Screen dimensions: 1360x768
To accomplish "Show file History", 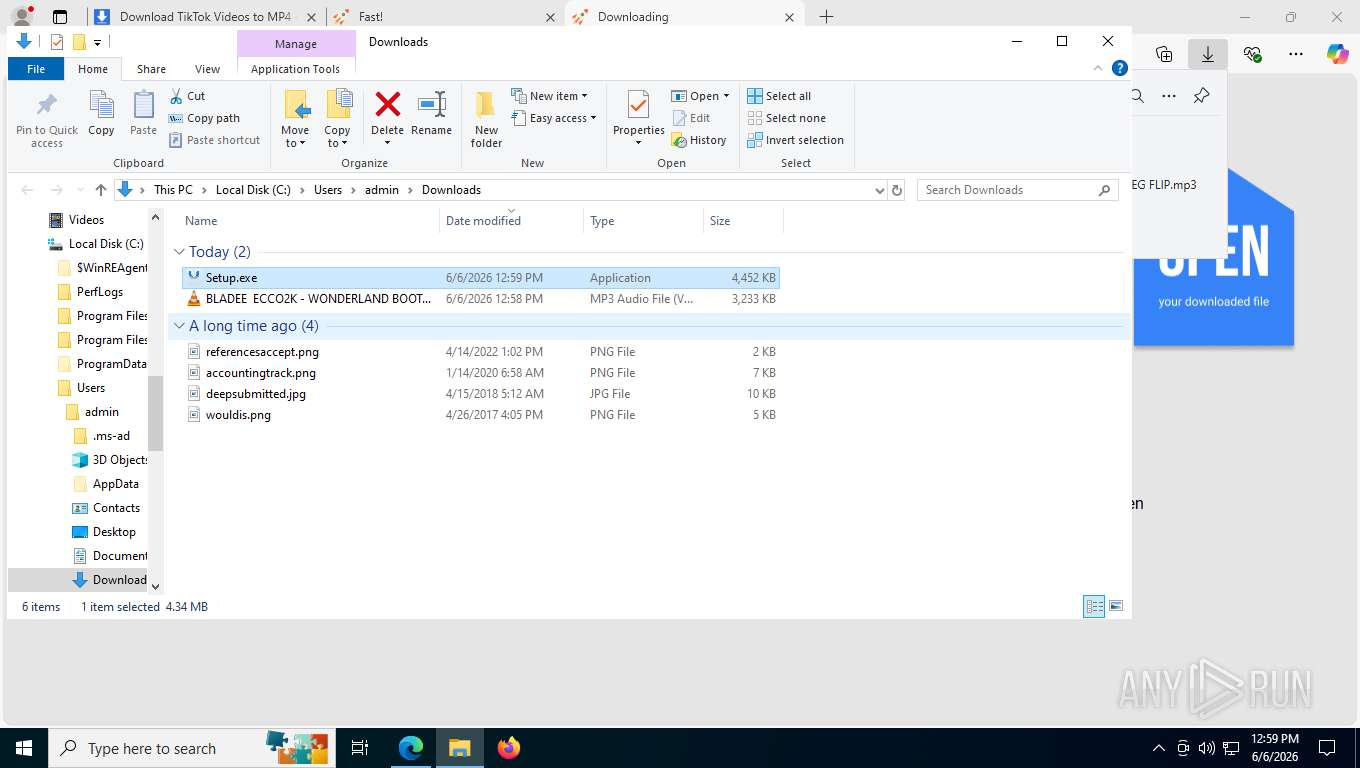I will [x=699, y=140].
